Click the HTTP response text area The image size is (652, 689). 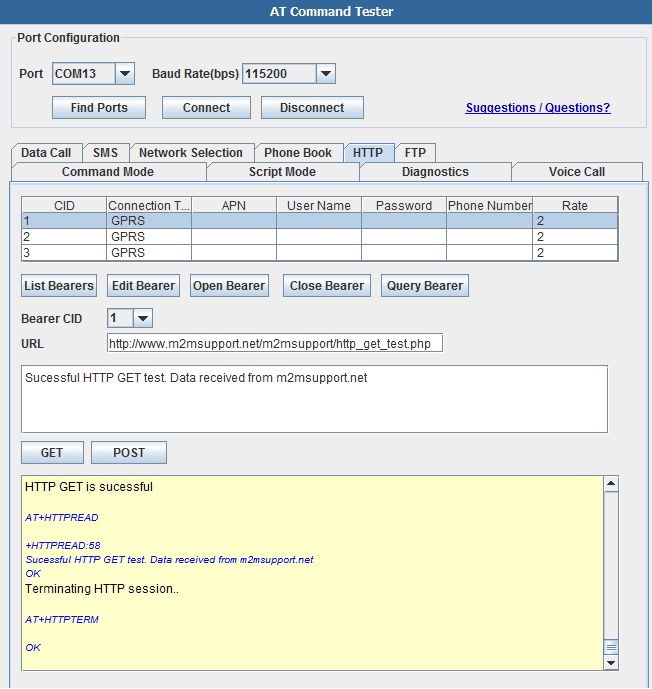coord(315,399)
